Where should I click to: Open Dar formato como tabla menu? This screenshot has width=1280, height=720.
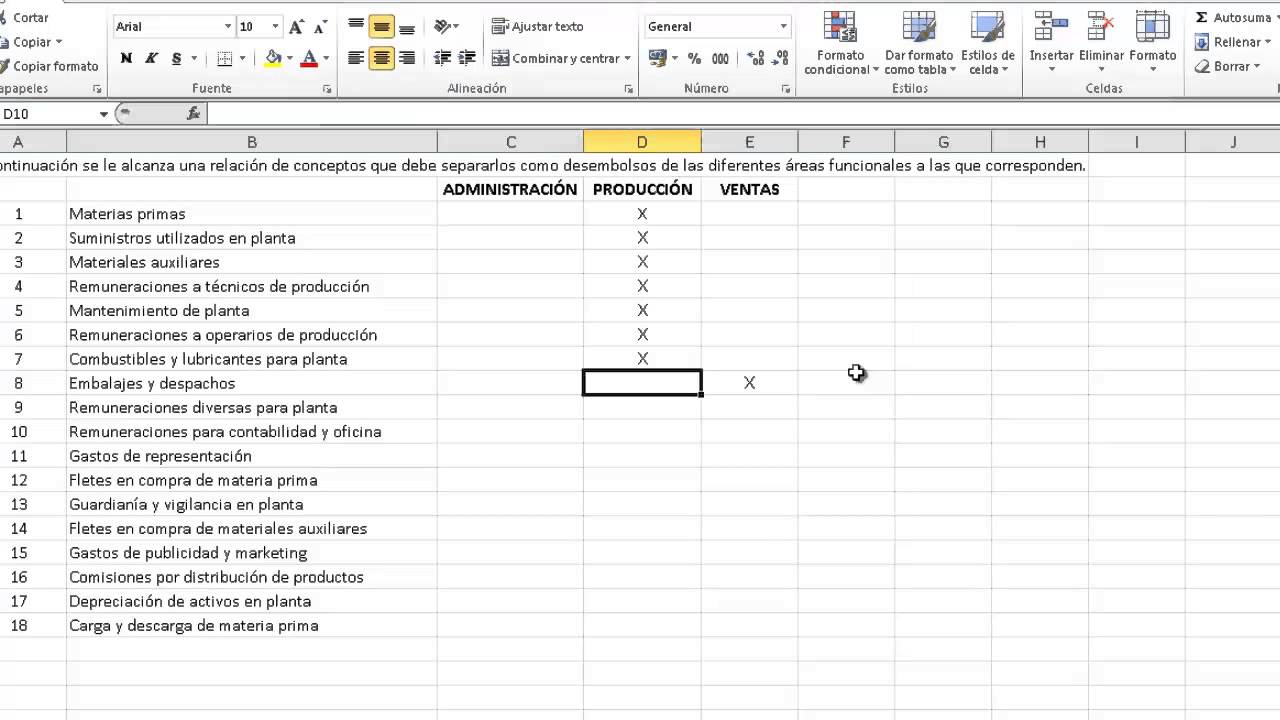coord(919,43)
